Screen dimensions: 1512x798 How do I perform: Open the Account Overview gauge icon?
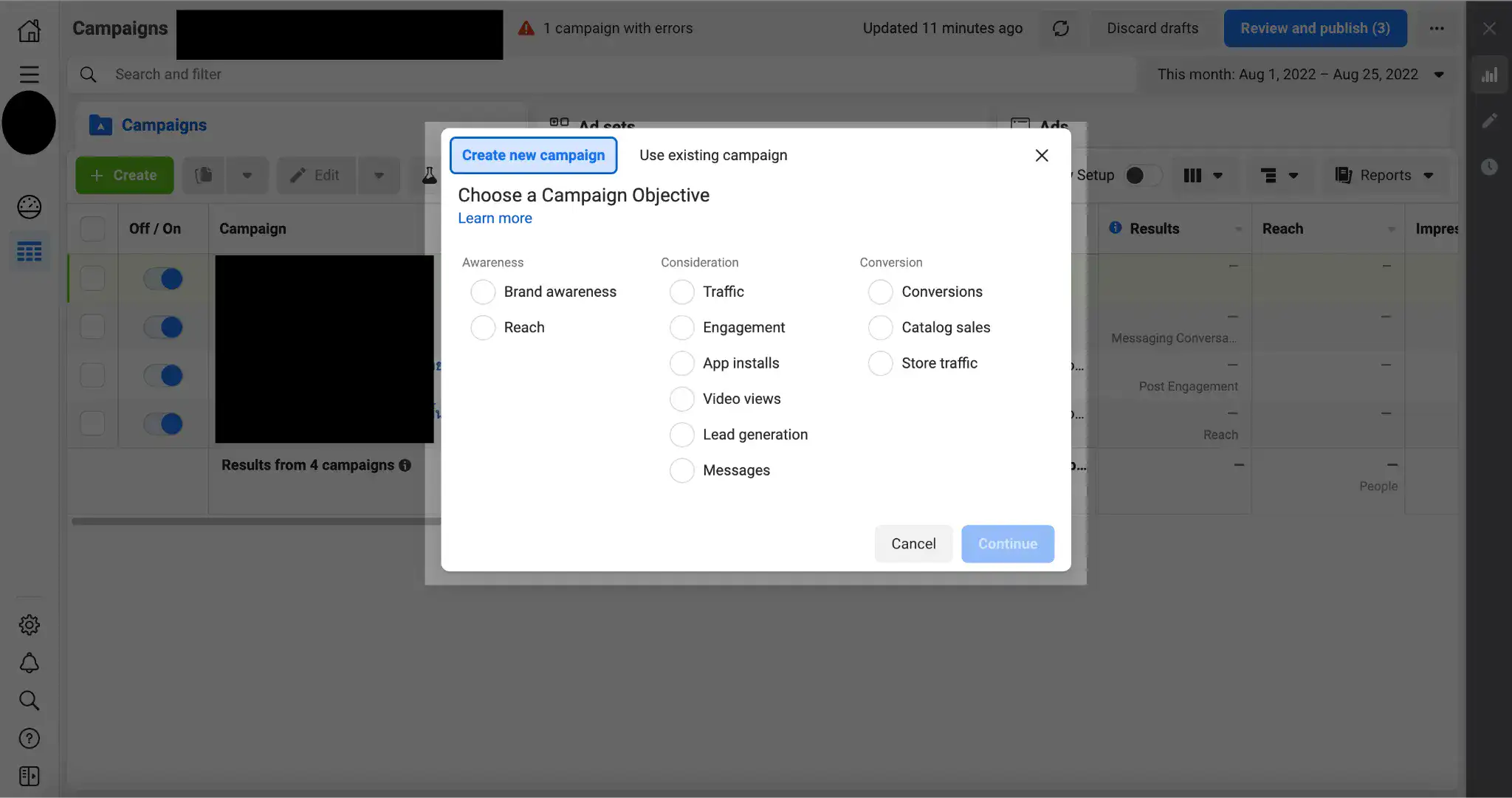point(29,207)
